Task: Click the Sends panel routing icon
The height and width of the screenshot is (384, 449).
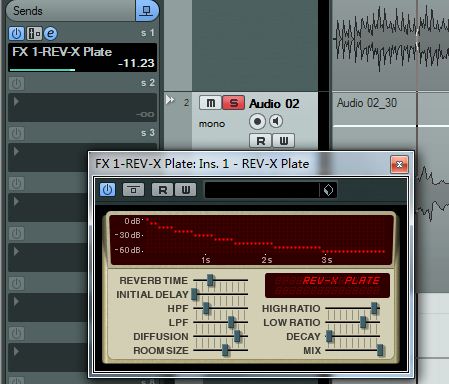Action: point(146,11)
